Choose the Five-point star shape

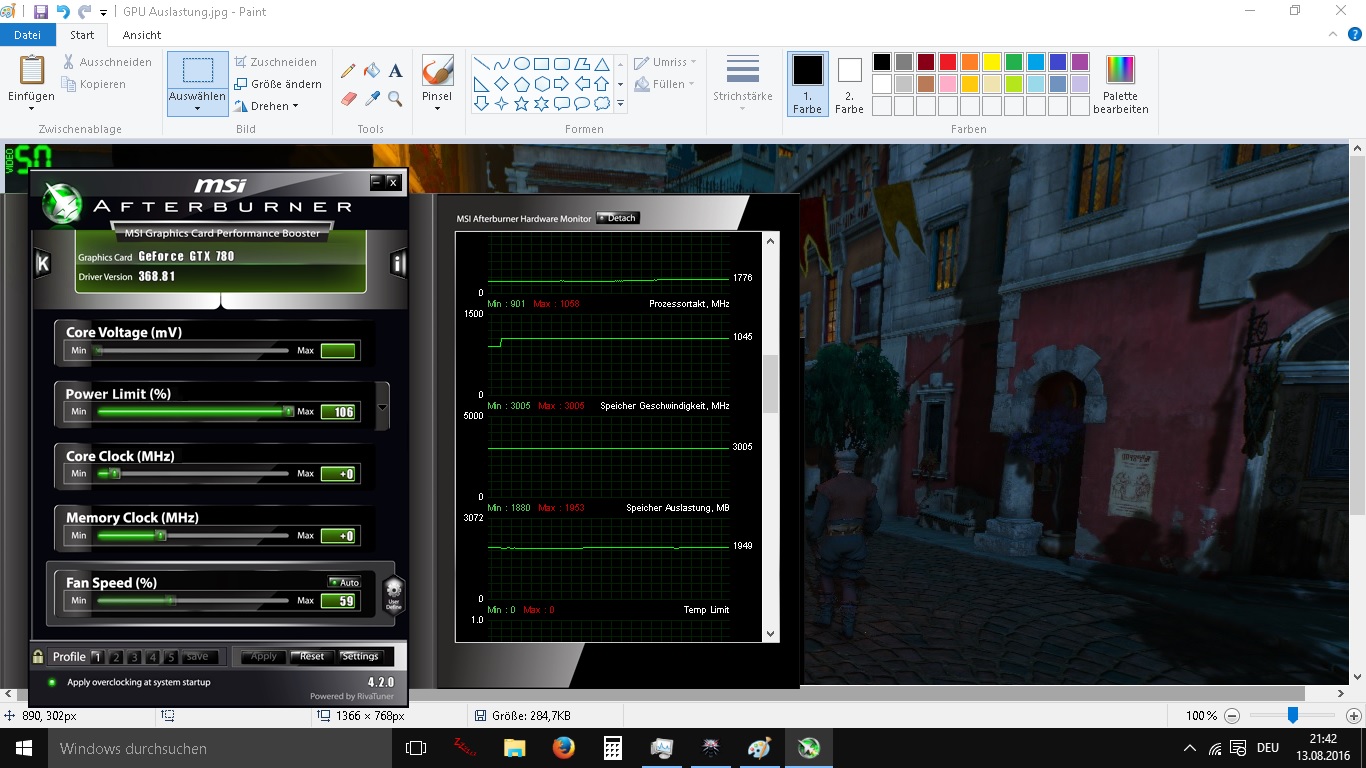(521, 103)
